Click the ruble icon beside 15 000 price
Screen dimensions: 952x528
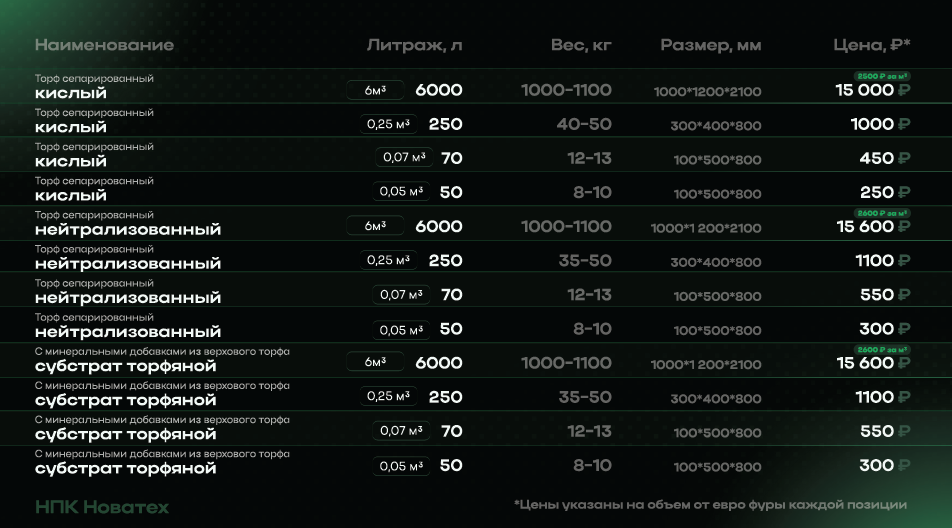[904, 90]
